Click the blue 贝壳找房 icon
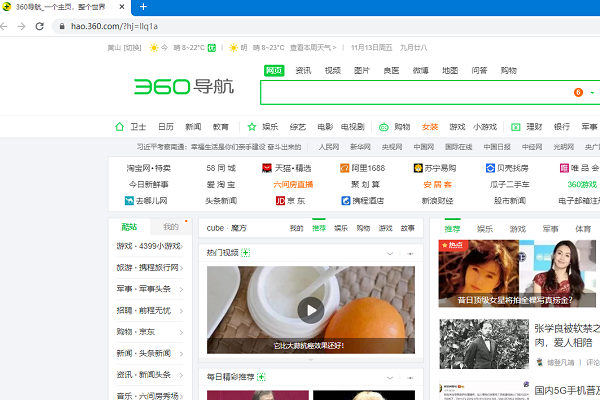 coord(490,168)
